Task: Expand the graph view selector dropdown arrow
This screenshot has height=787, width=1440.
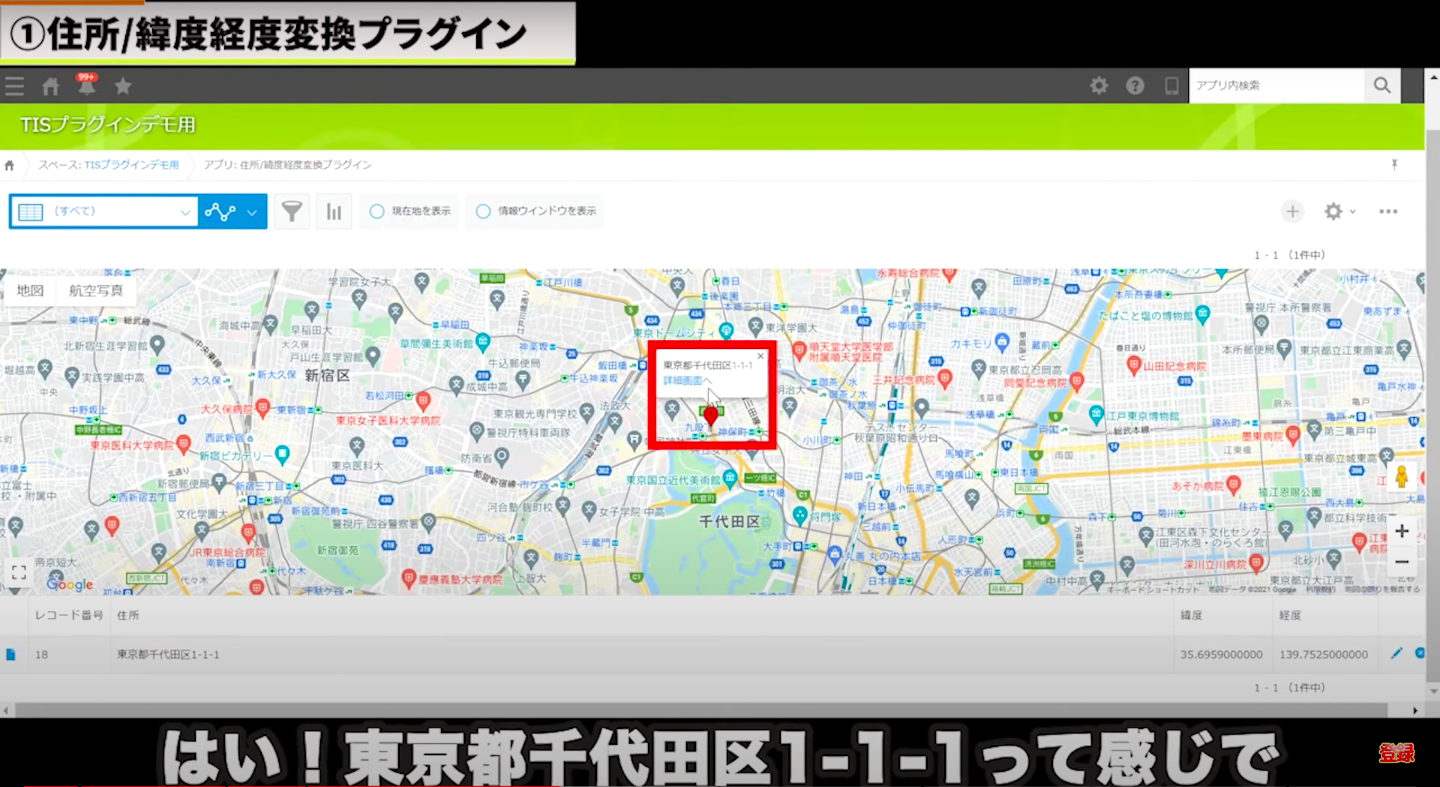Action: [x=252, y=212]
